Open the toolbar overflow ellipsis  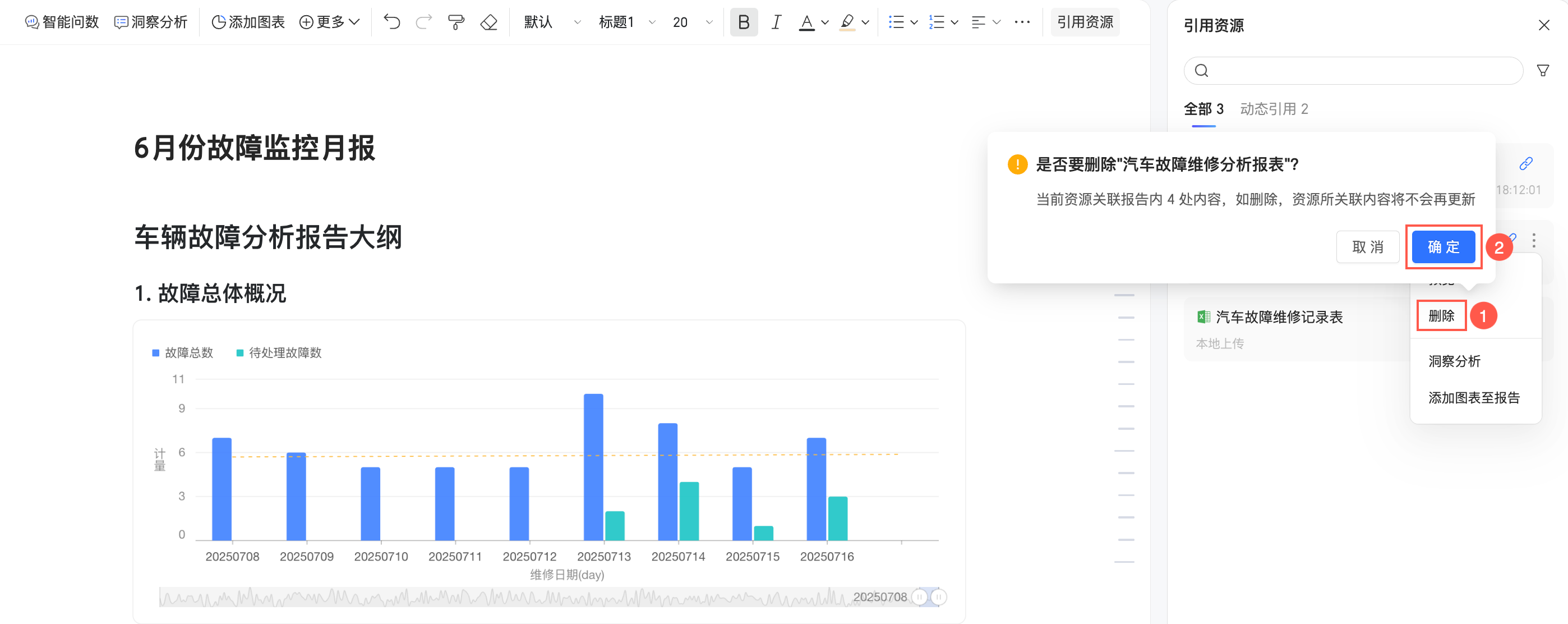1022,22
